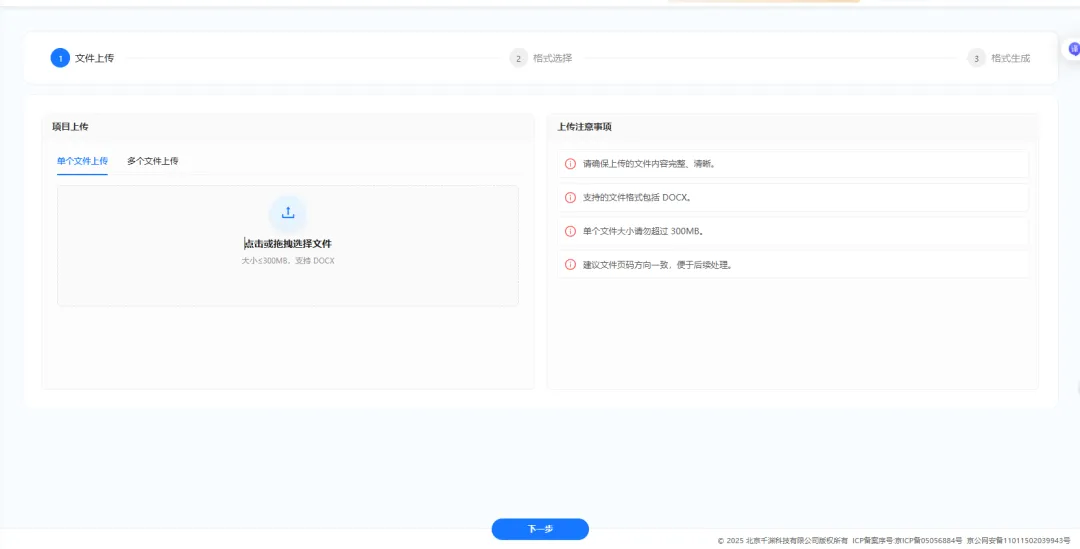Viewport: 1080px width, 549px height.
Task: Click the 下一步 button
Action: [540, 529]
